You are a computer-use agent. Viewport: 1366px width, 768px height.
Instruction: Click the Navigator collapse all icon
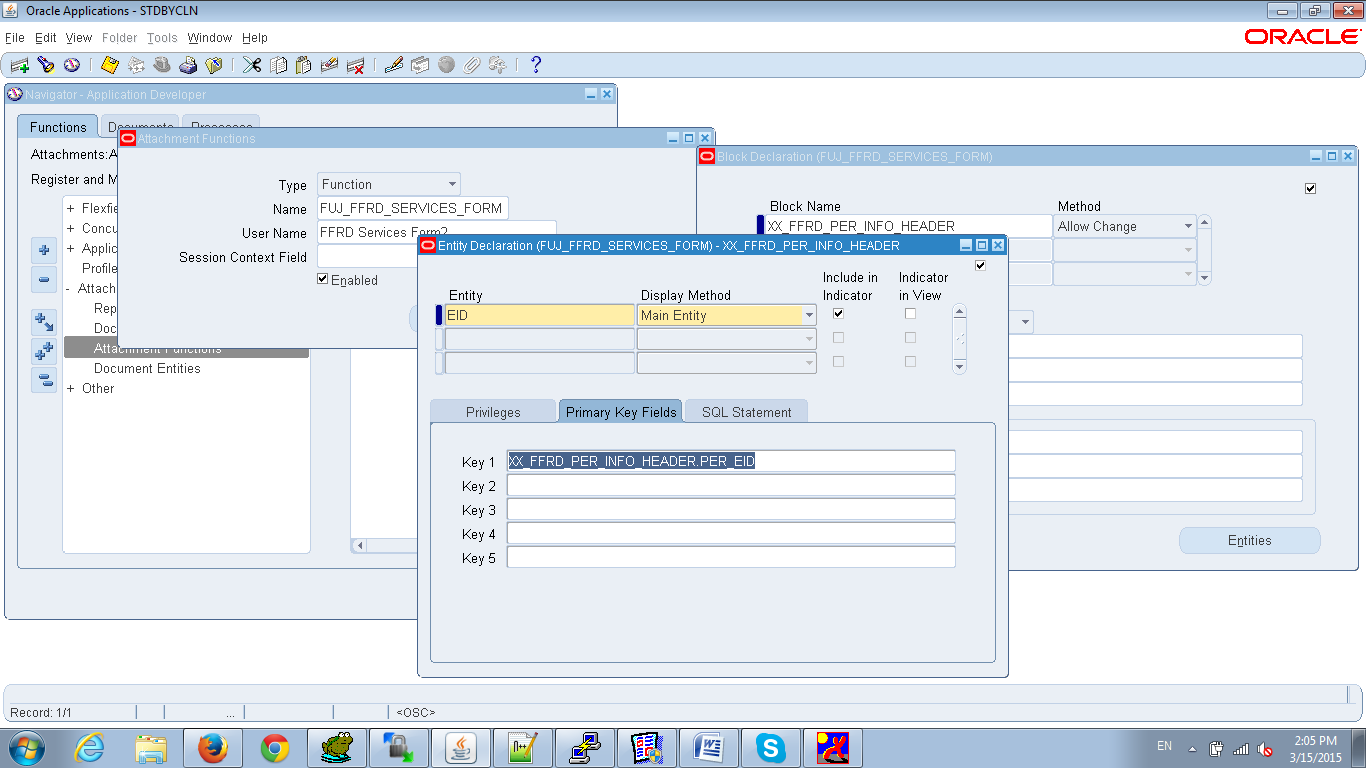pyautogui.click(x=44, y=380)
